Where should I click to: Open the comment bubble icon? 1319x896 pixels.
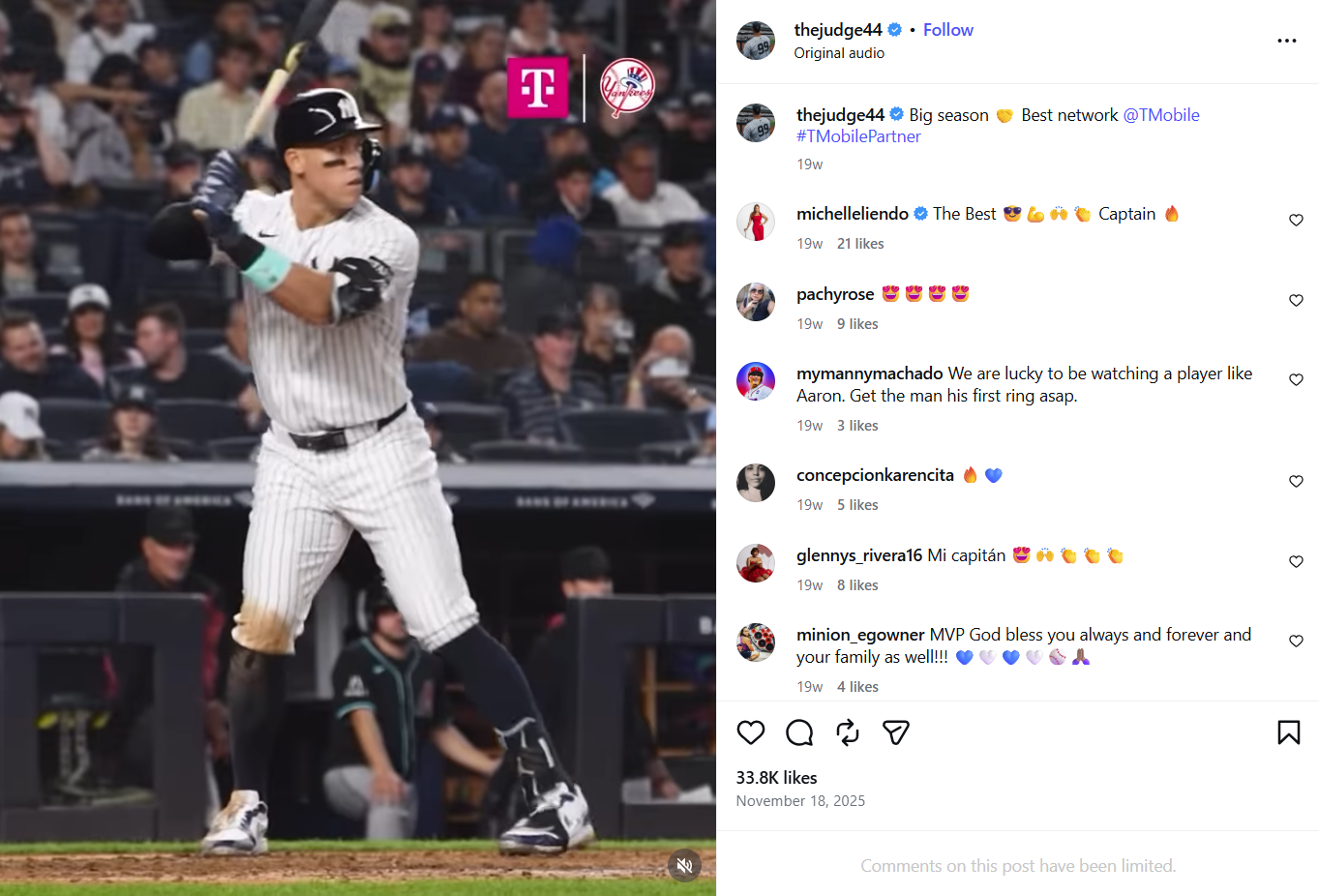799,732
